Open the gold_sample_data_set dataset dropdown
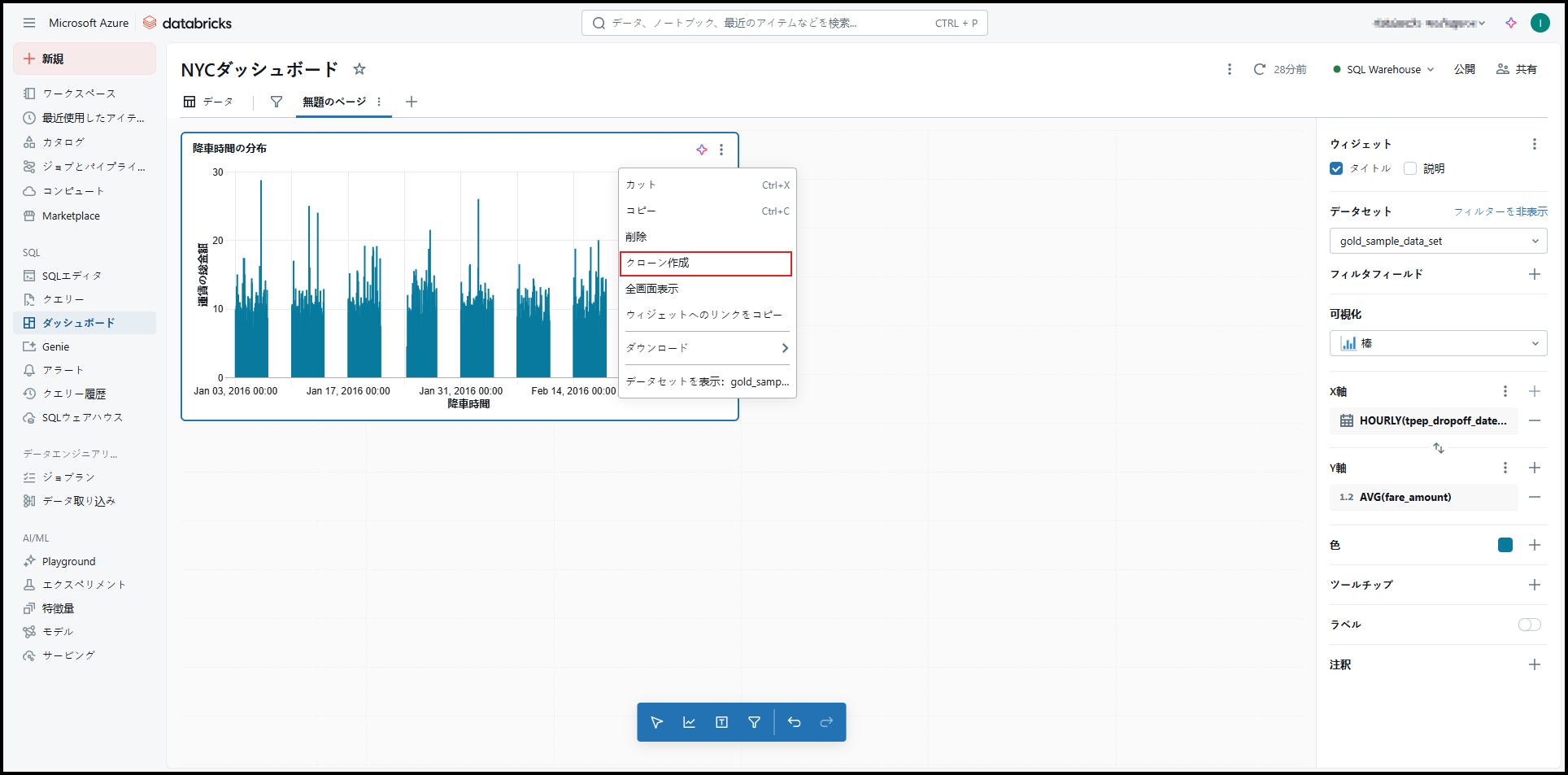 1438,241
